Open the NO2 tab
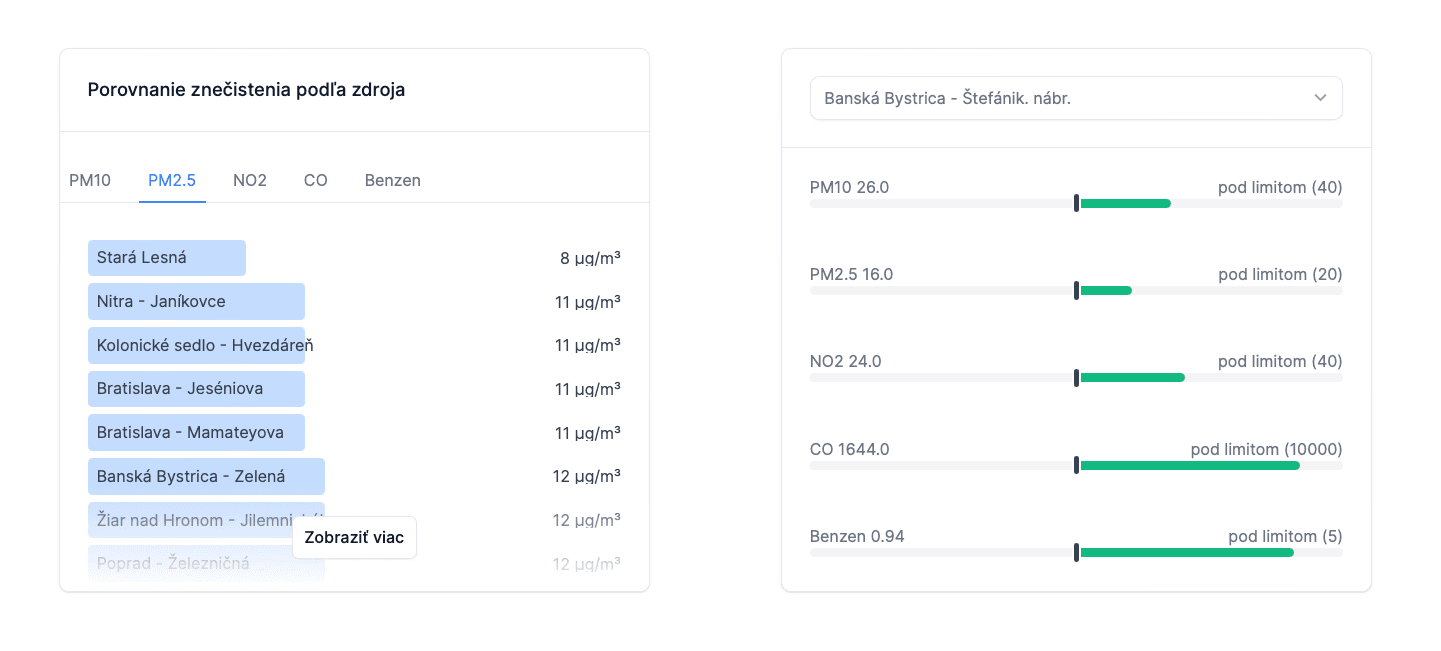1441x651 pixels. pos(250,181)
